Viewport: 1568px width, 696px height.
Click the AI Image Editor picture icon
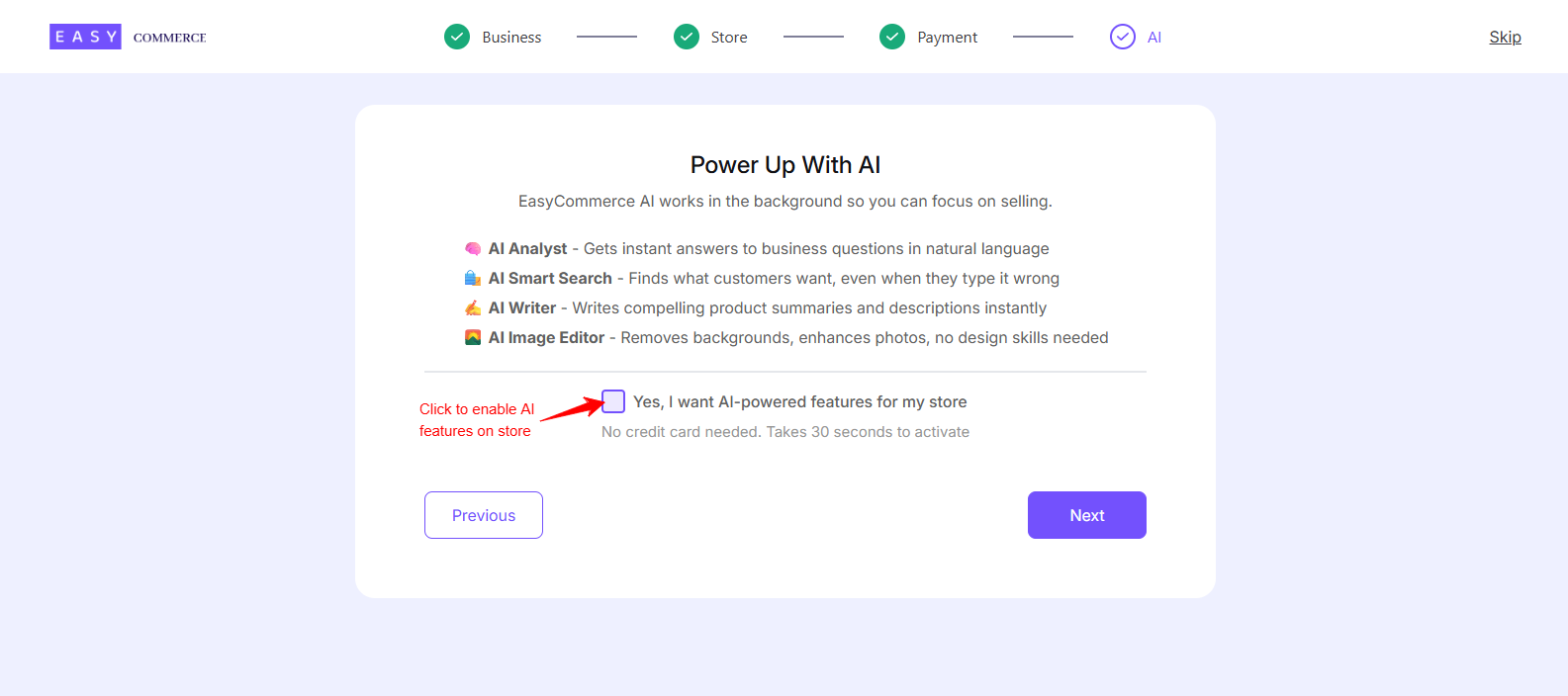473,338
